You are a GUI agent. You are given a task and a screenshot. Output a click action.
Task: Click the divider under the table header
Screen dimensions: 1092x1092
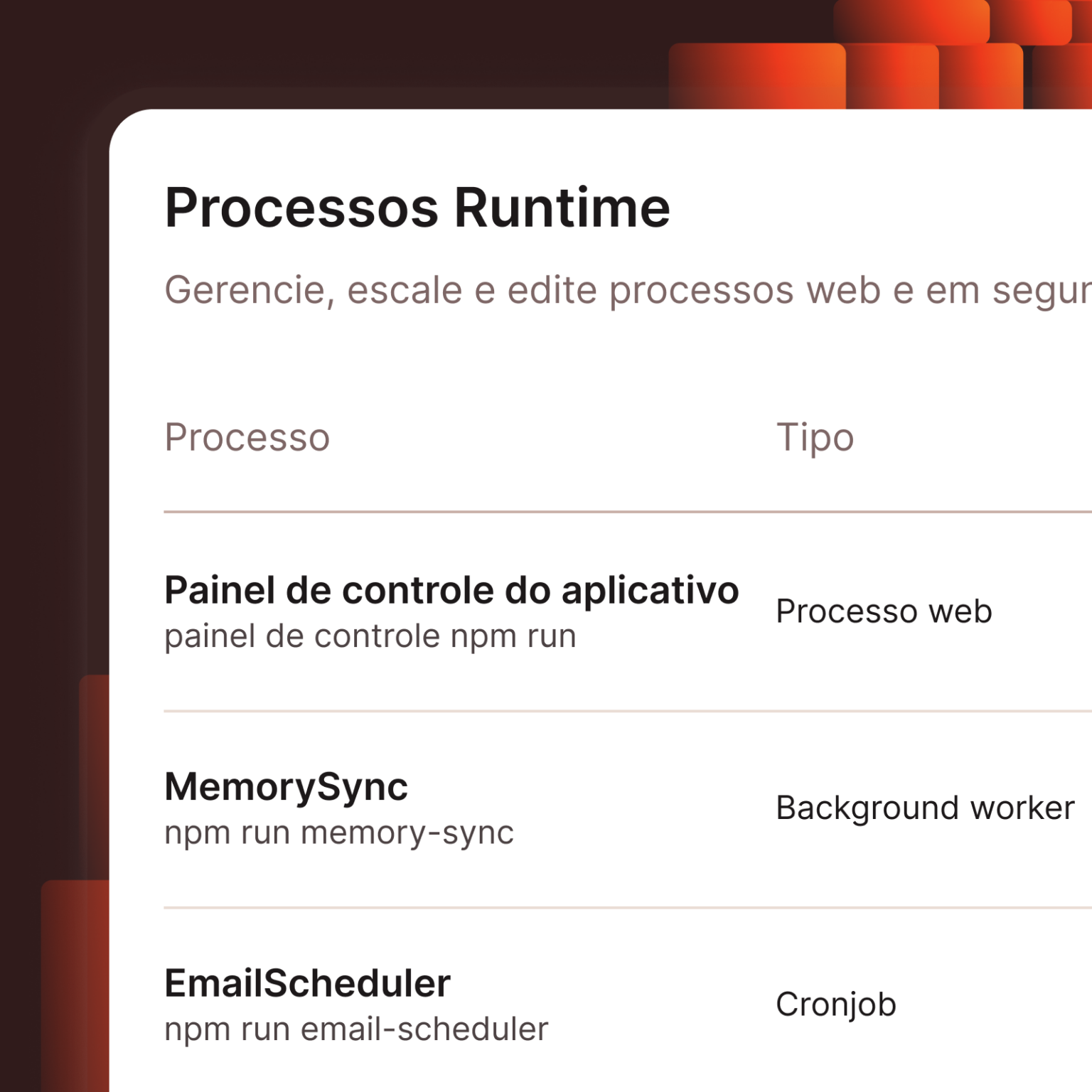626,510
